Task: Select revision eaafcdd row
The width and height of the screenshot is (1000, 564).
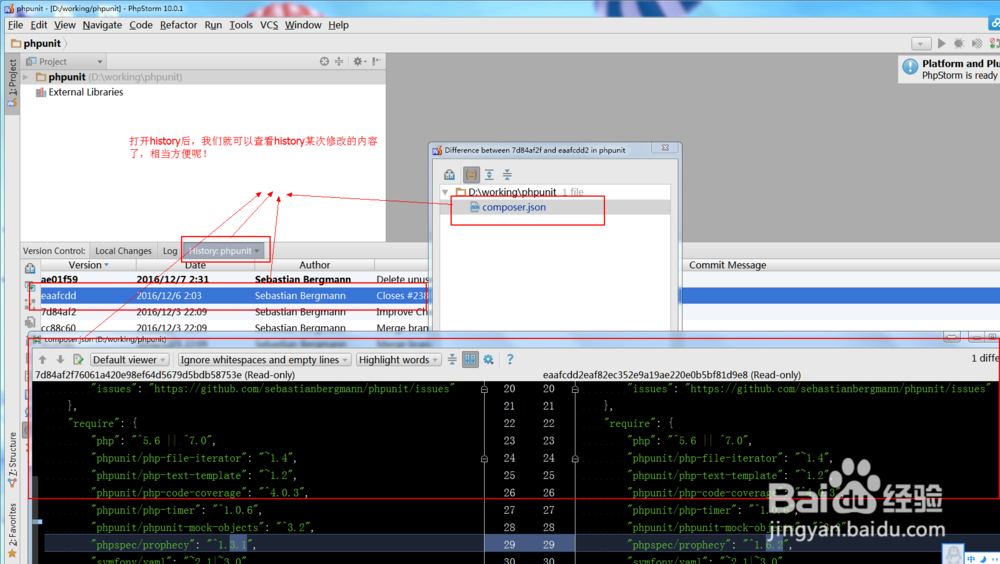Action: [x=235, y=295]
